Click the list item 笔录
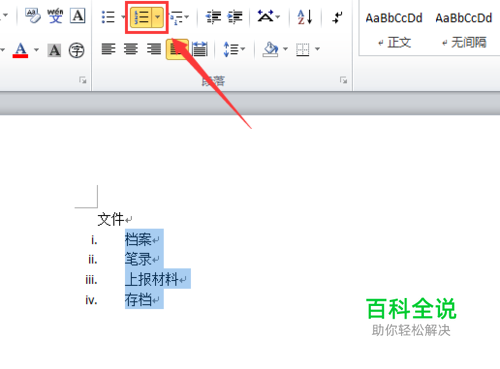This screenshot has height=369, width=500. 138,259
